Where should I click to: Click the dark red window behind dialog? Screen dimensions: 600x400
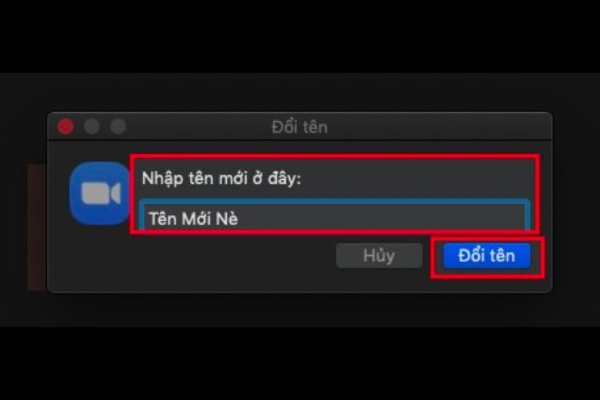38,227
